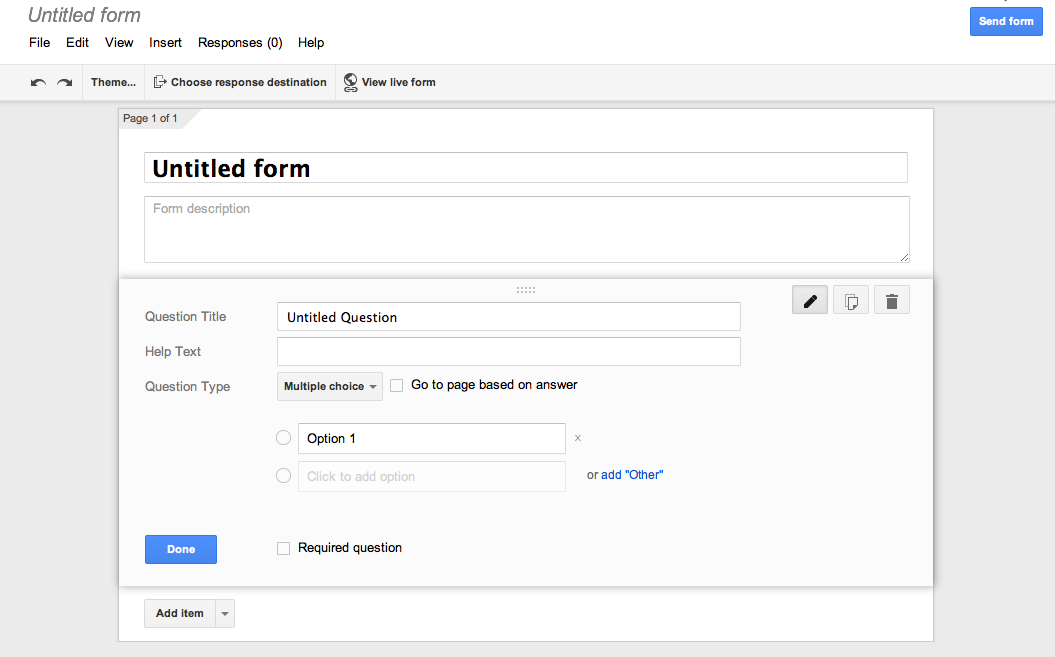The image size is (1055, 657).
Task: Expand the Add item dropdown arrow
Action: (224, 613)
